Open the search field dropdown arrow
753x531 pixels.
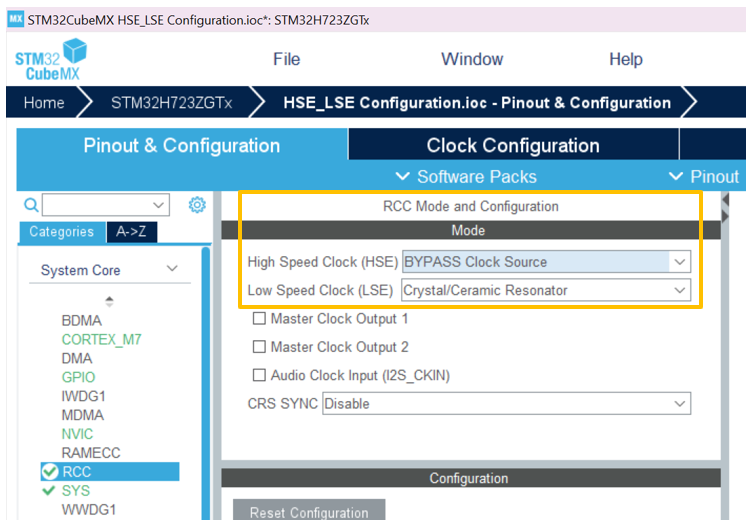(158, 205)
